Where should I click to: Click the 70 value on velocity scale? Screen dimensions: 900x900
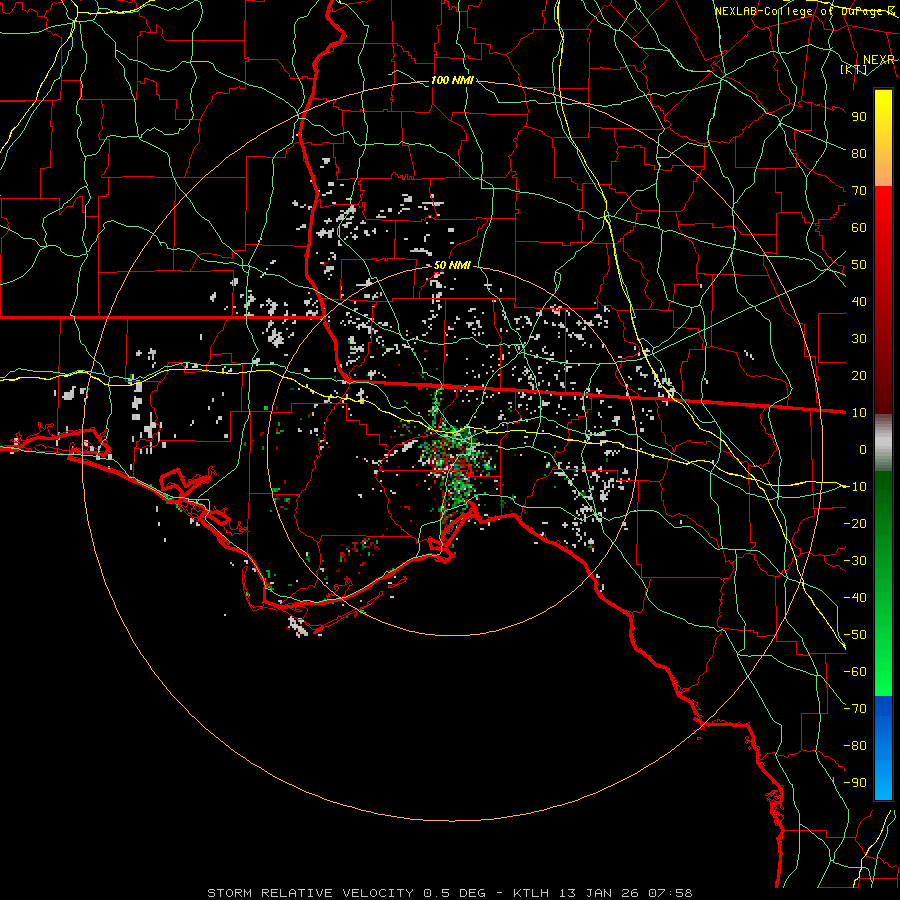pos(859,191)
